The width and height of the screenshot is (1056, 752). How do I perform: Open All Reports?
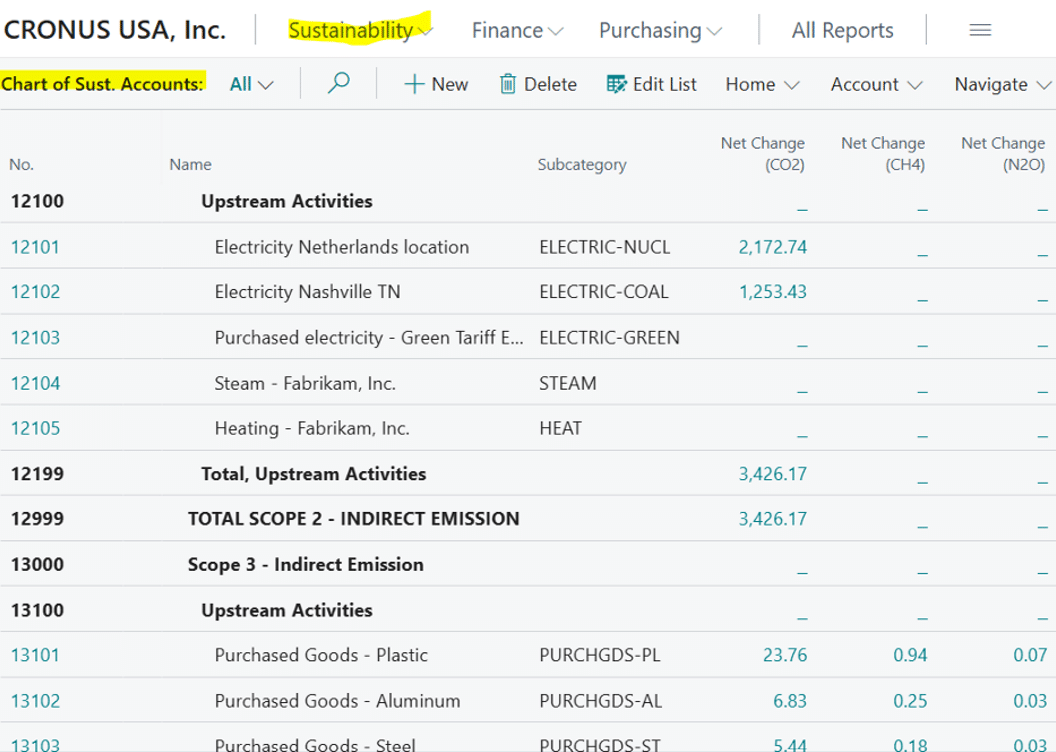(842, 31)
